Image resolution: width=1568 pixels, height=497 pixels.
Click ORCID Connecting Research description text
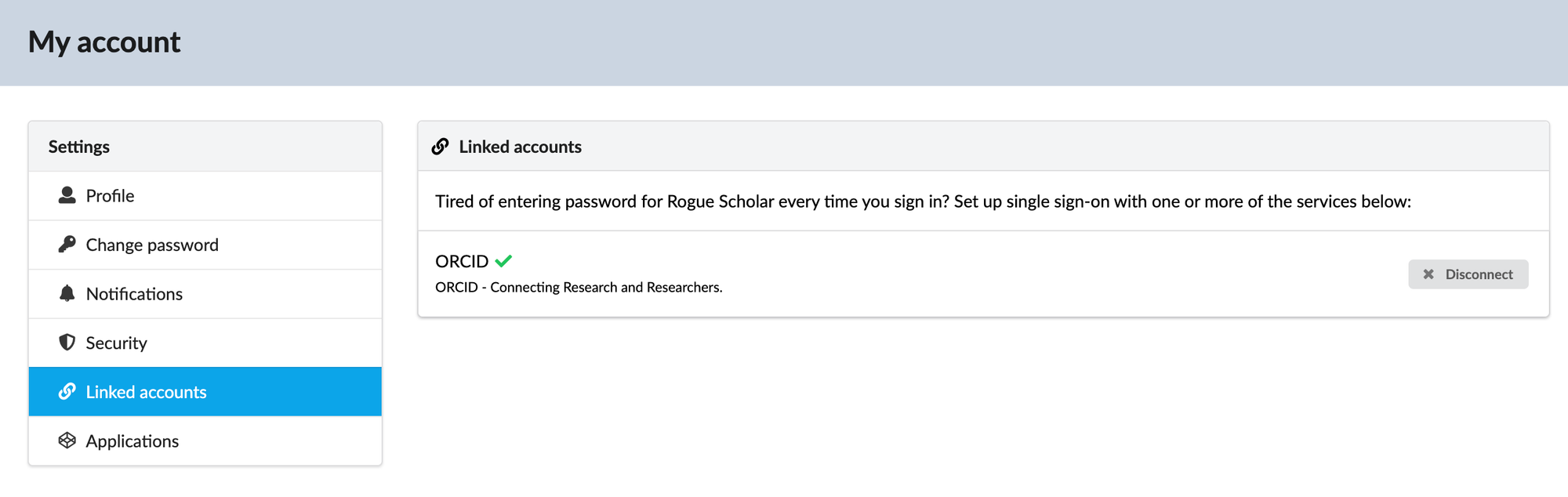pos(579,288)
